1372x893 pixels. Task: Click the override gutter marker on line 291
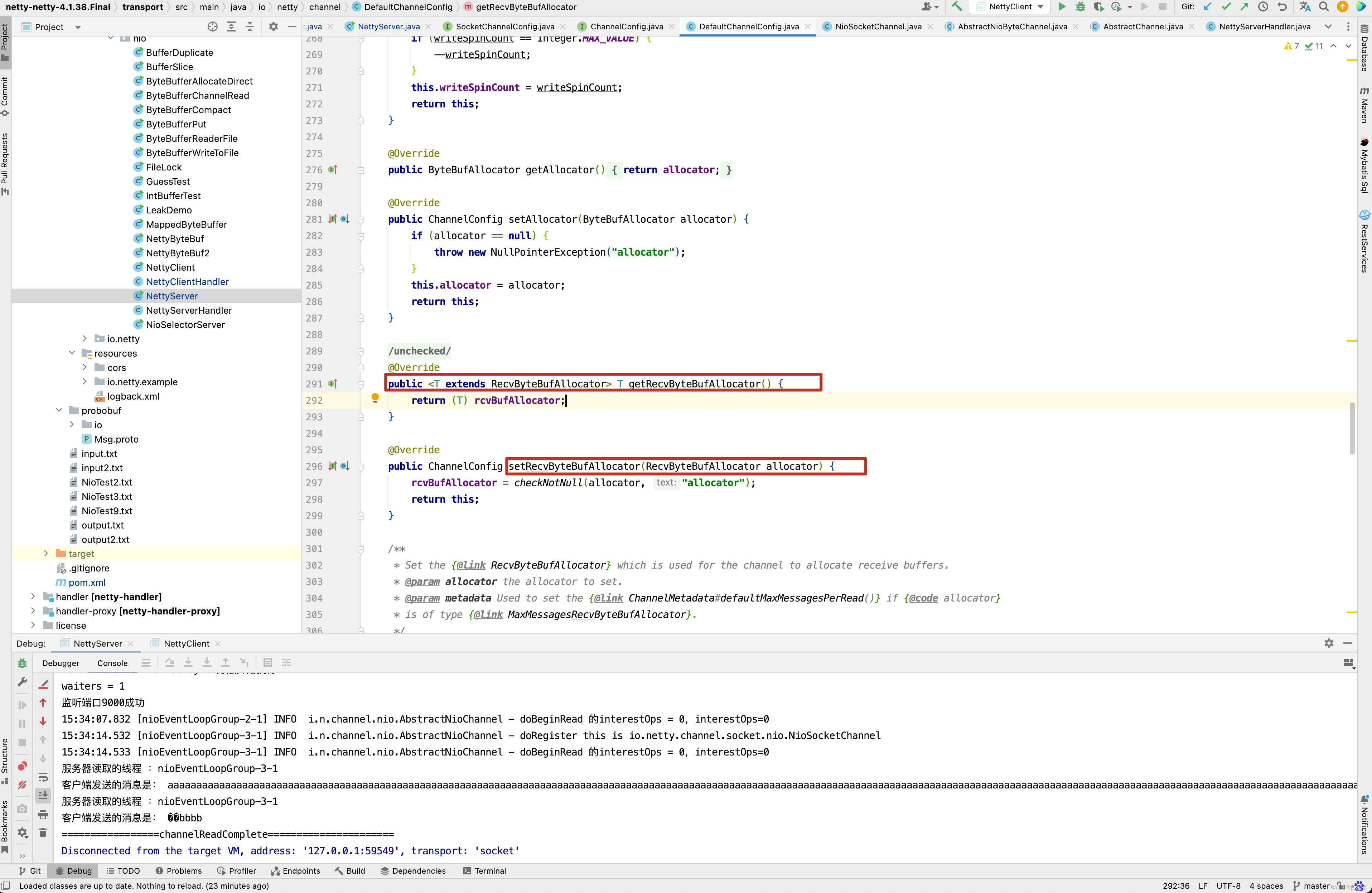pos(333,383)
